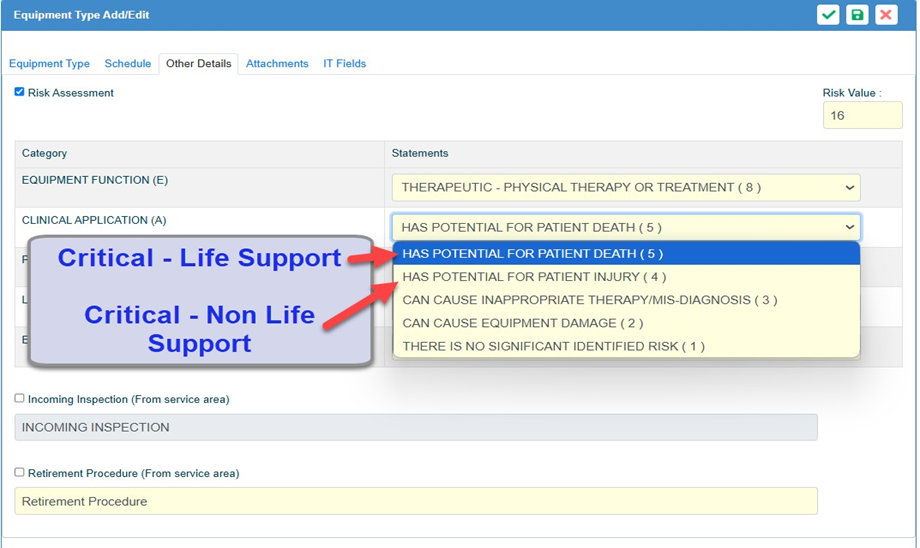This screenshot has height=548, width=920.
Task: Switch to the Equipment Type tab
Action: coord(49,63)
